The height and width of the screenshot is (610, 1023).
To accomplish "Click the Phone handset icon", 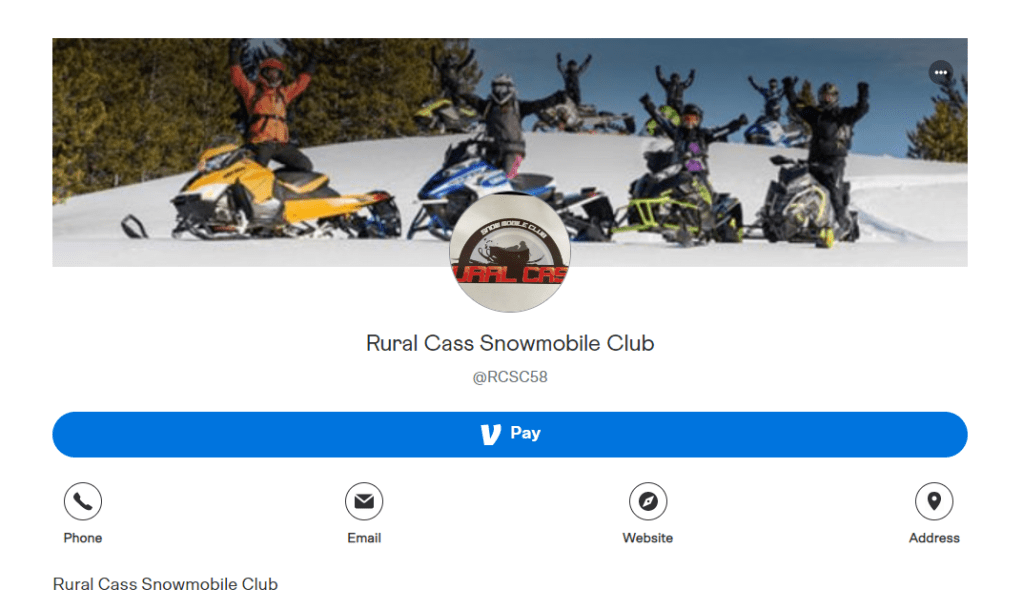I will point(83,501).
